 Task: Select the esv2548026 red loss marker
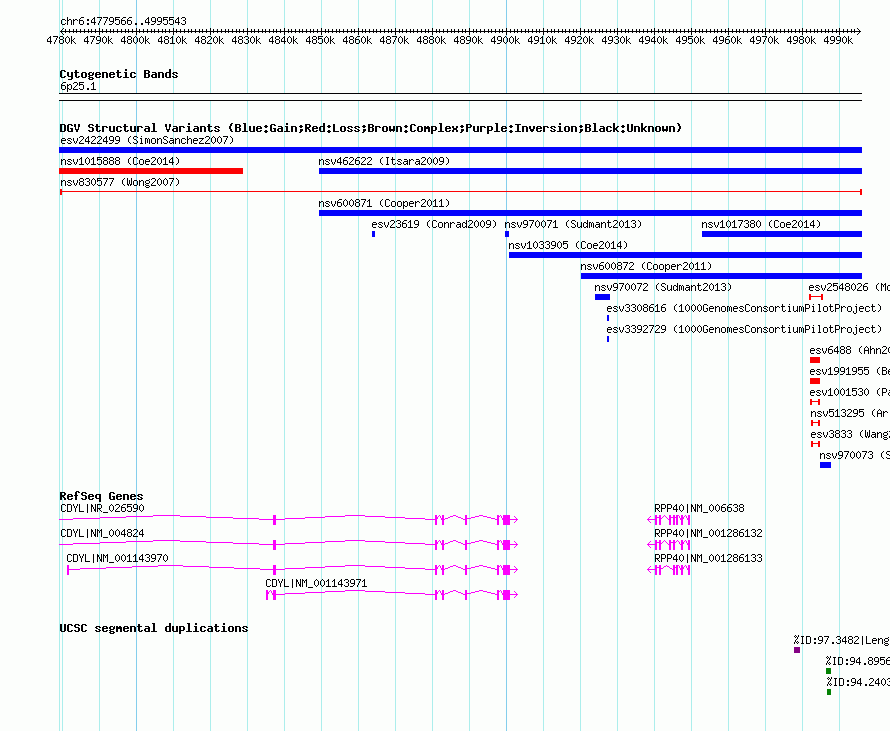(x=816, y=297)
